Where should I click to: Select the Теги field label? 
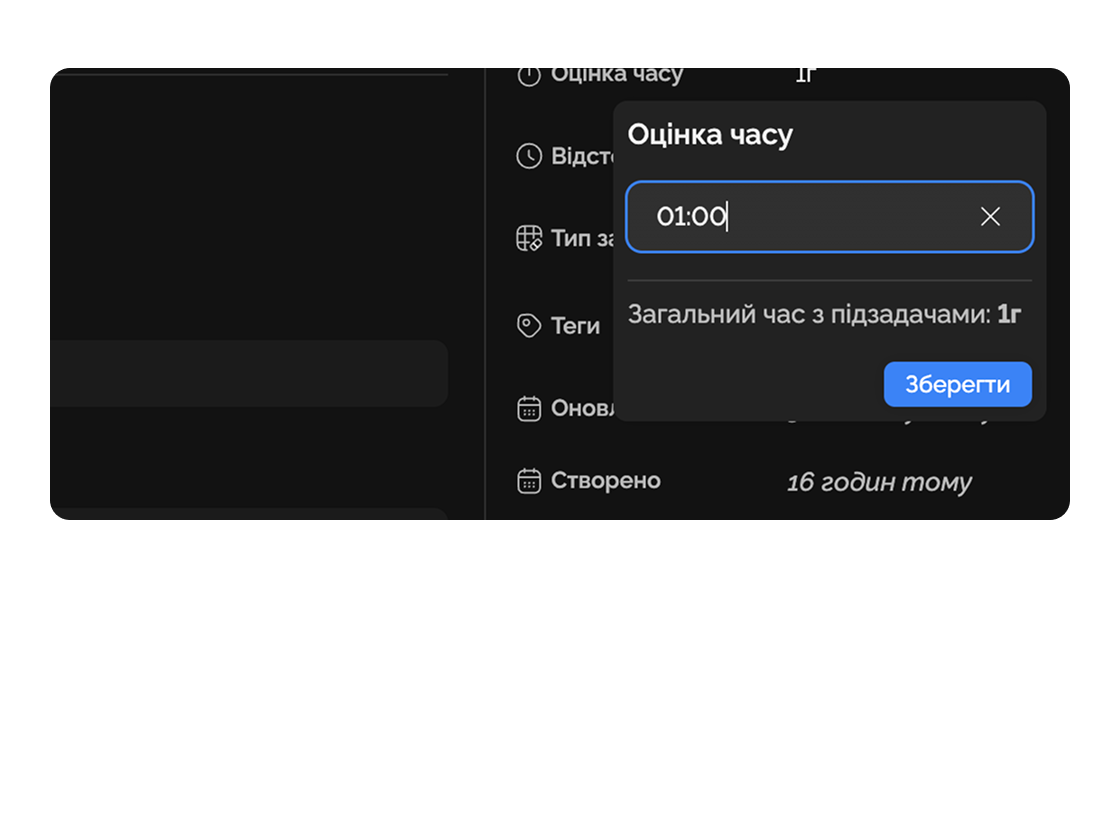pos(576,326)
